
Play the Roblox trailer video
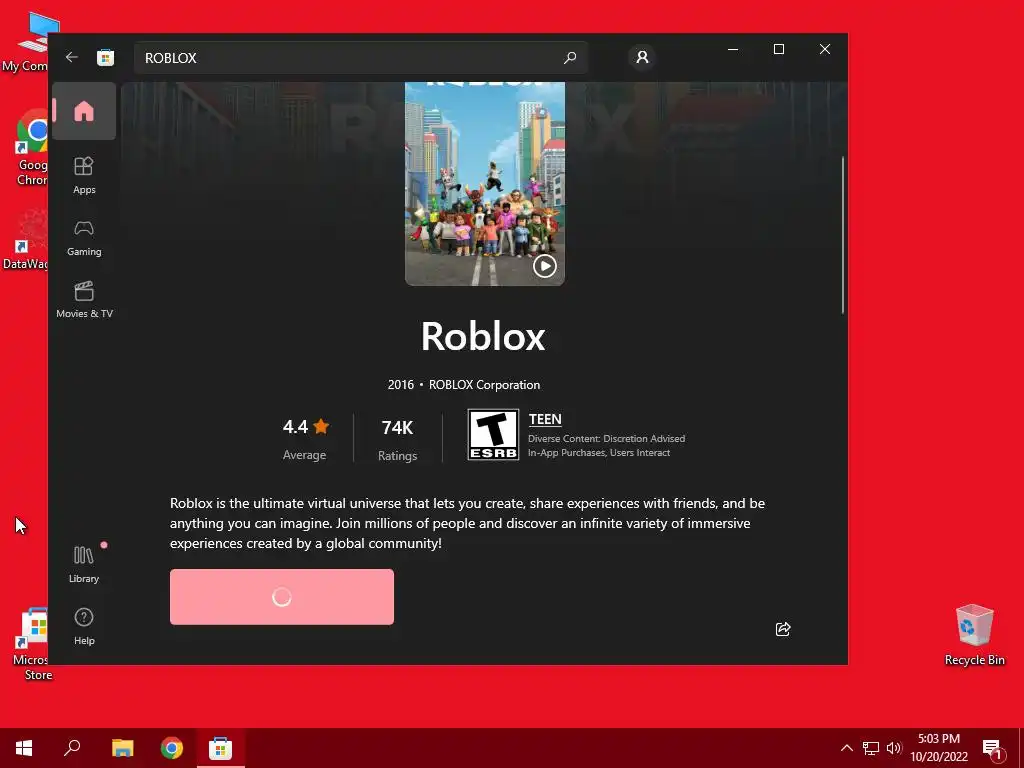(x=545, y=266)
